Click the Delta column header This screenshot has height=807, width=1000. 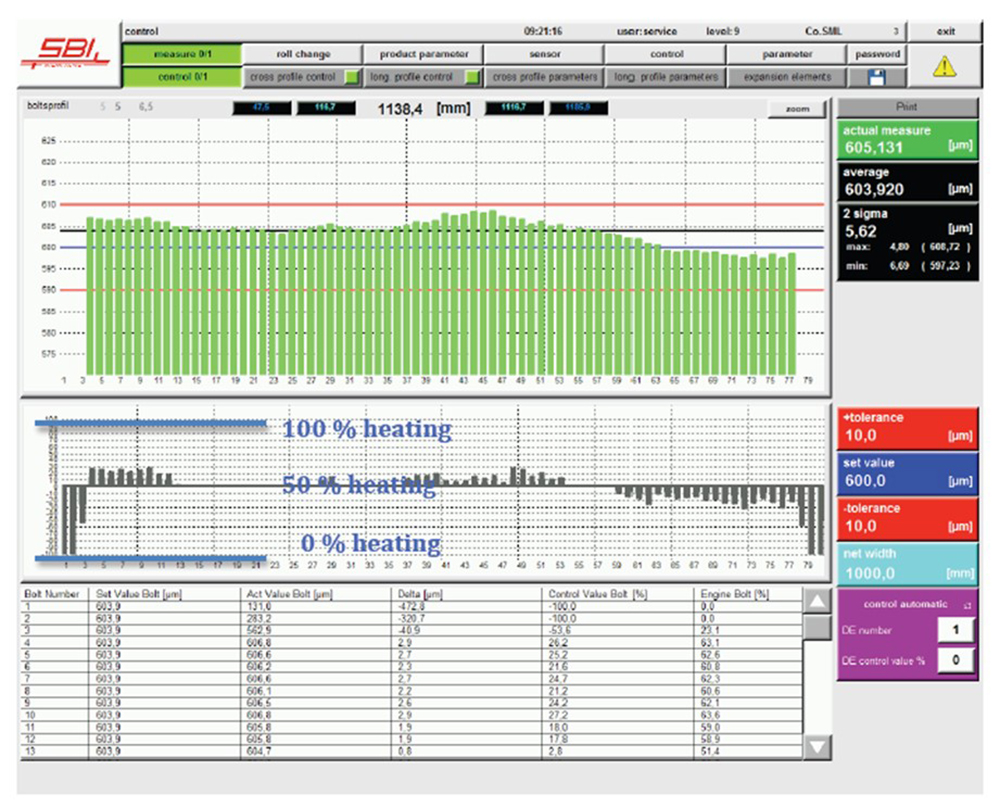pyautogui.click(x=420, y=594)
